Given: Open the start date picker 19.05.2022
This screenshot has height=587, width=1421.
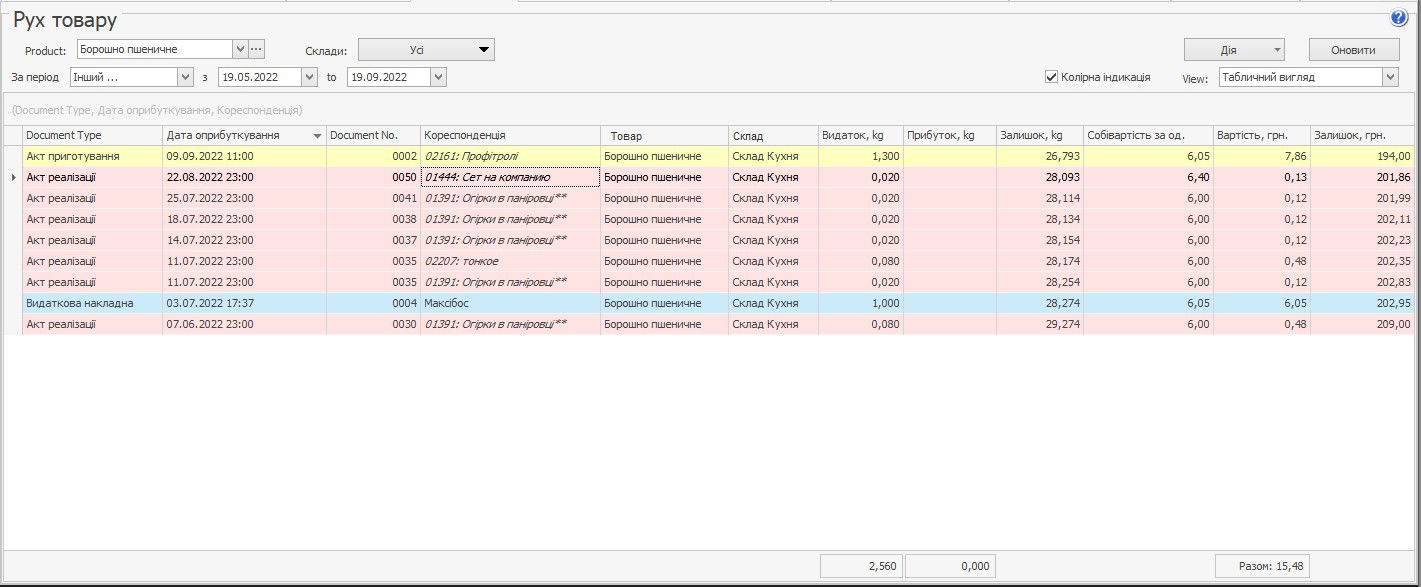Looking at the screenshot, I should 309,77.
